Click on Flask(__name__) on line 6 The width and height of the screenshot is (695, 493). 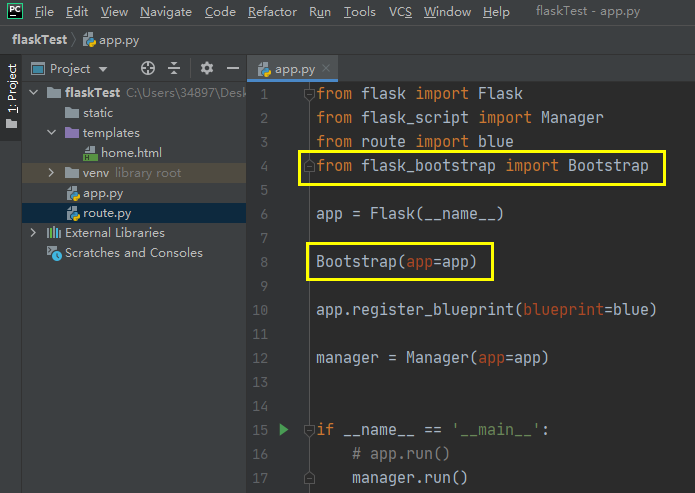click(x=437, y=214)
